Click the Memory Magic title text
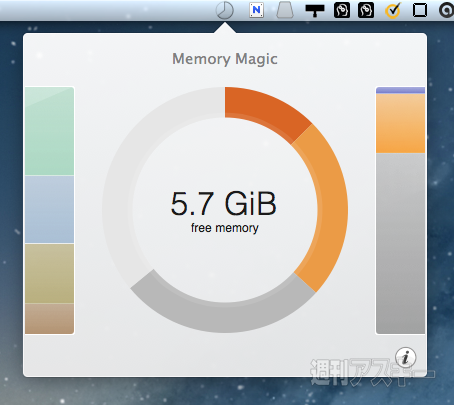 [x=225, y=59]
